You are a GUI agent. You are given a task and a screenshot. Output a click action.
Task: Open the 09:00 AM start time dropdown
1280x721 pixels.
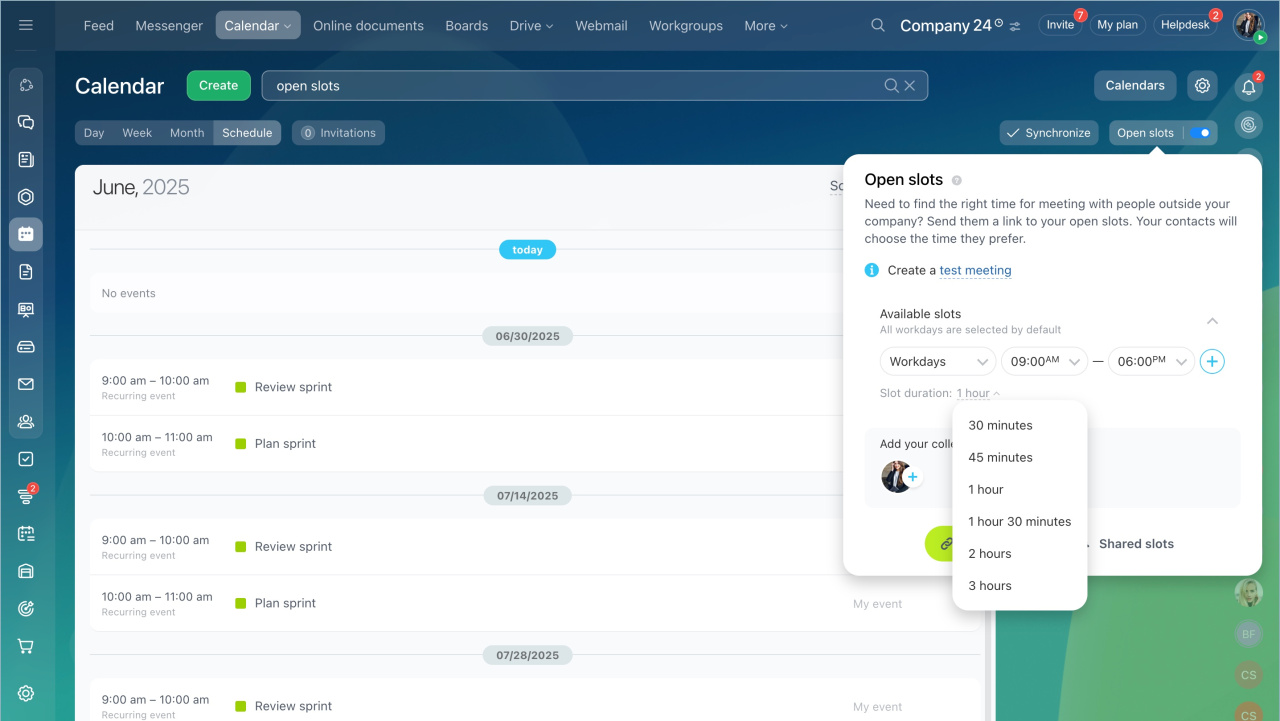coord(1044,362)
